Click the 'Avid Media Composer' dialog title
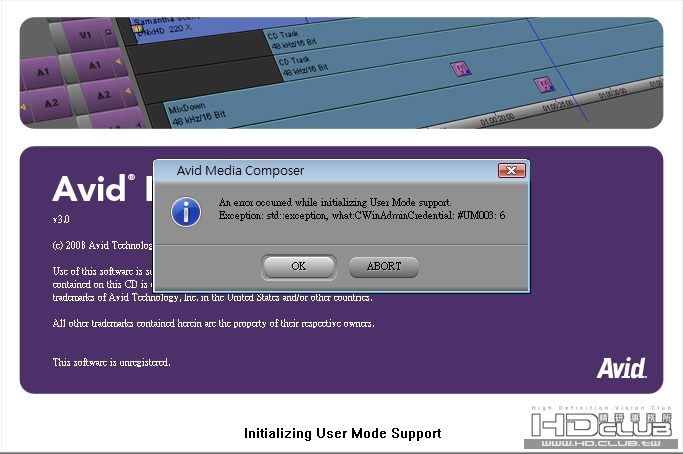 tap(240, 170)
